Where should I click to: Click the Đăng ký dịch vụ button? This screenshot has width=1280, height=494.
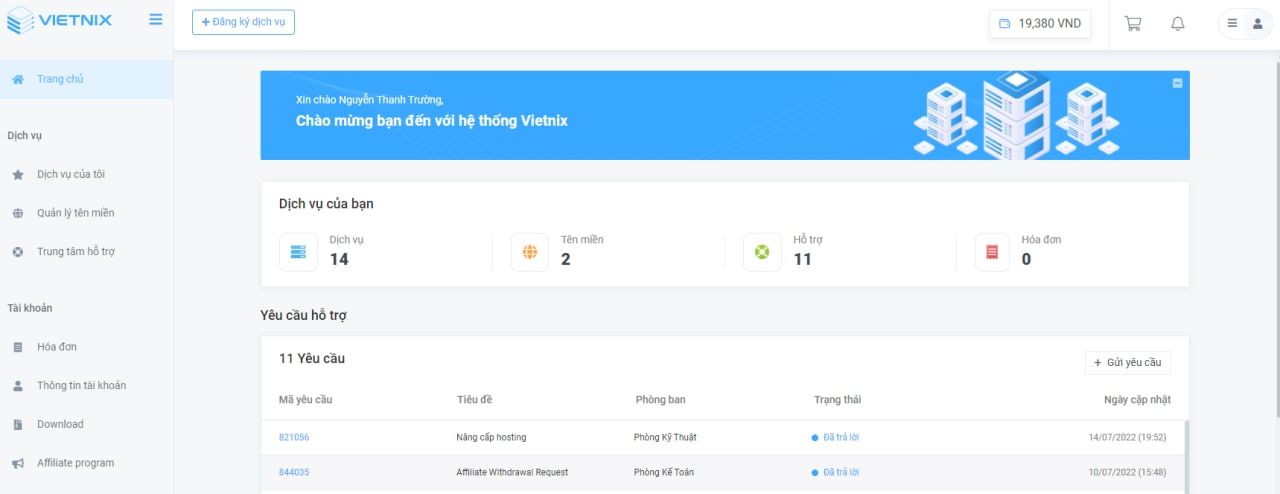243,22
